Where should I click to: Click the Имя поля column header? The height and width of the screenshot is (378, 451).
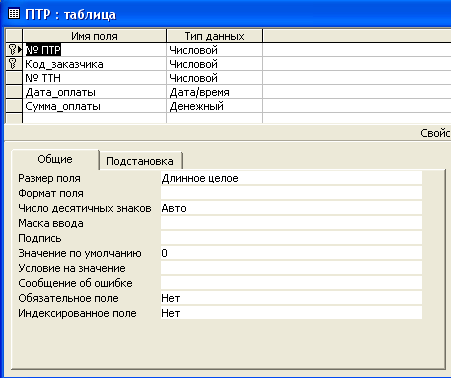pos(94,36)
